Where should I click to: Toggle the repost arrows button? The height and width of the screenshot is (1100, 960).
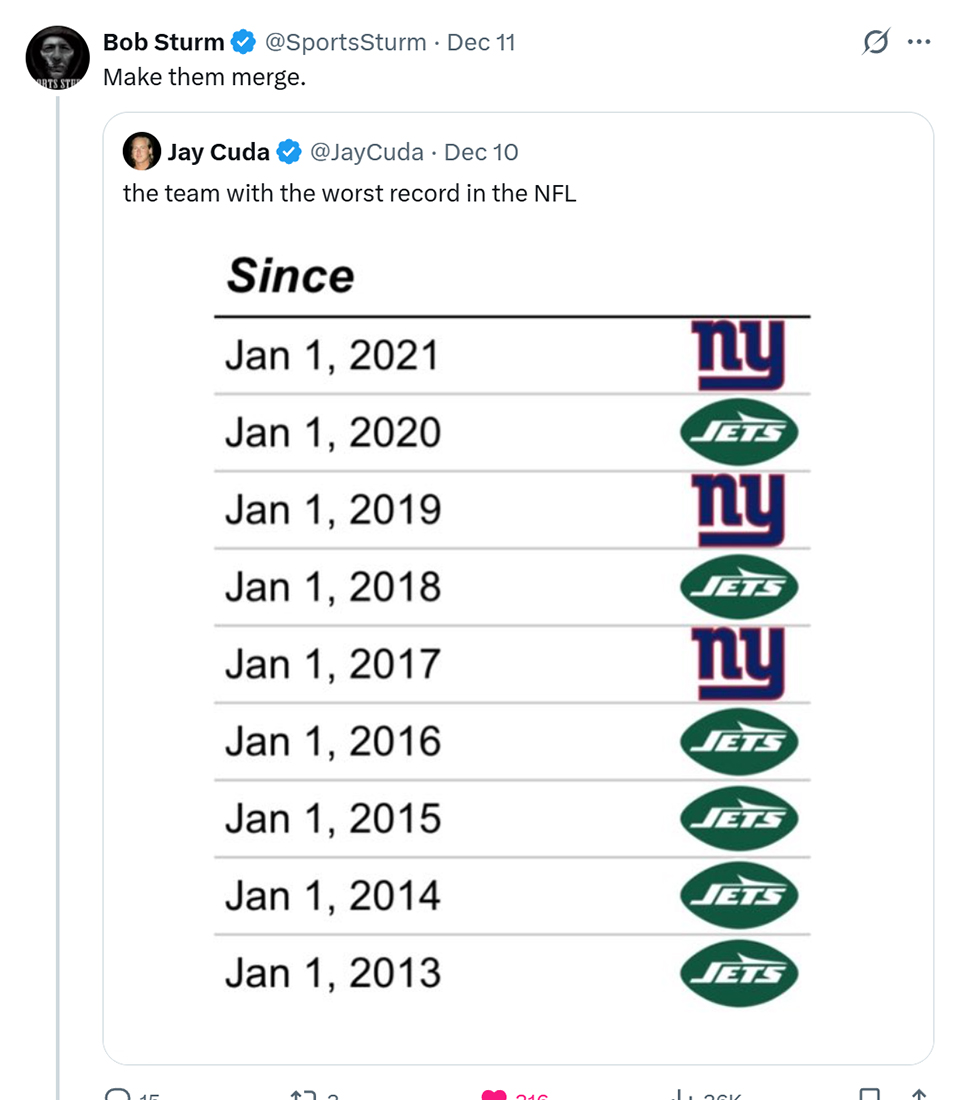click(x=302, y=1094)
